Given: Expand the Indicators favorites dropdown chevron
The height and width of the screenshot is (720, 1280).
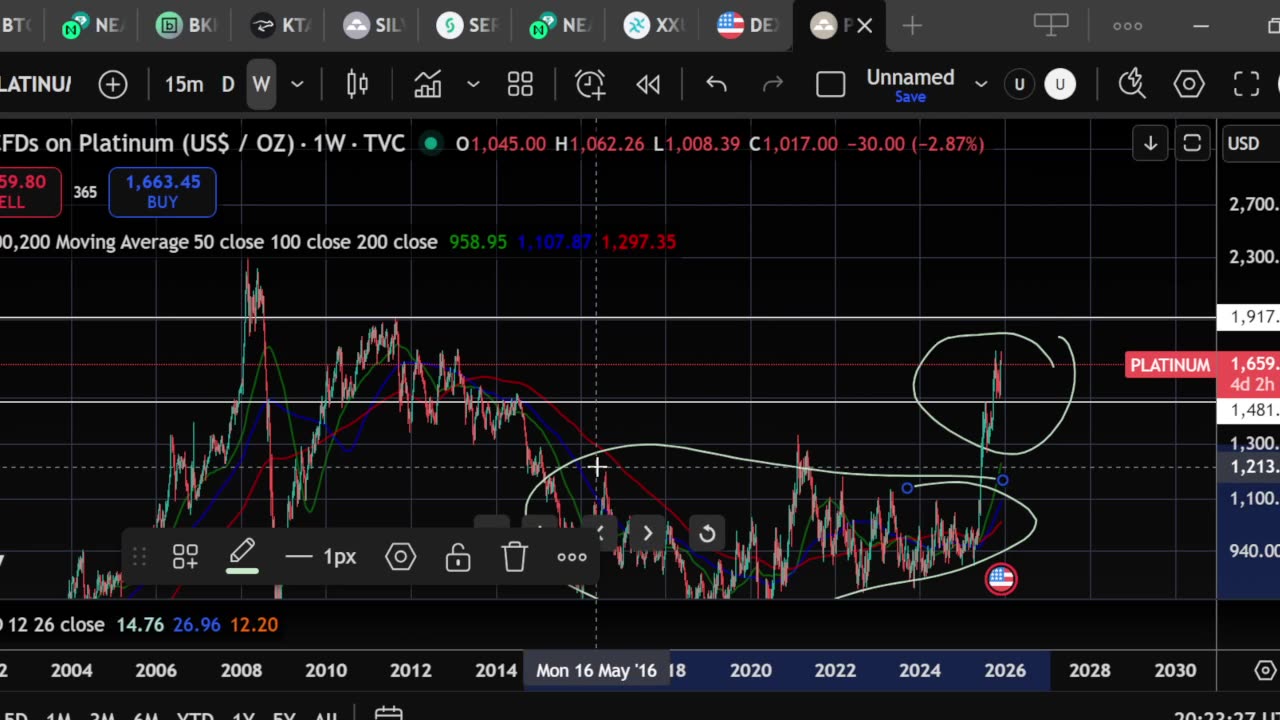Looking at the screenshot, I should [x=473, y=85].
